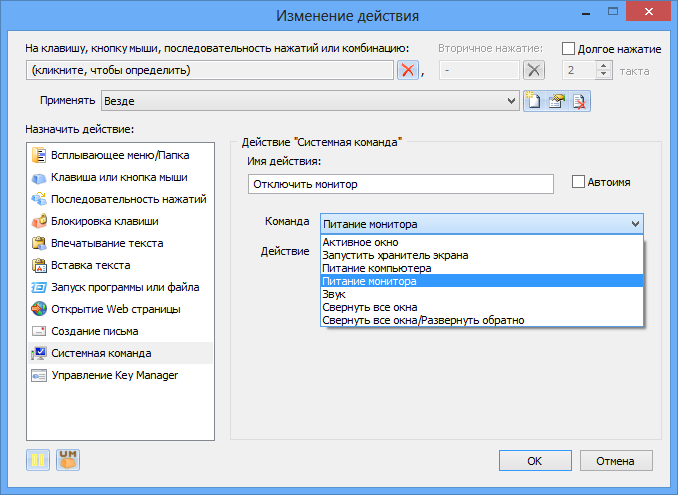Screen dimensions: 678x495
Task: Click the new exception list icon
Action: click(x=534, y=101)
